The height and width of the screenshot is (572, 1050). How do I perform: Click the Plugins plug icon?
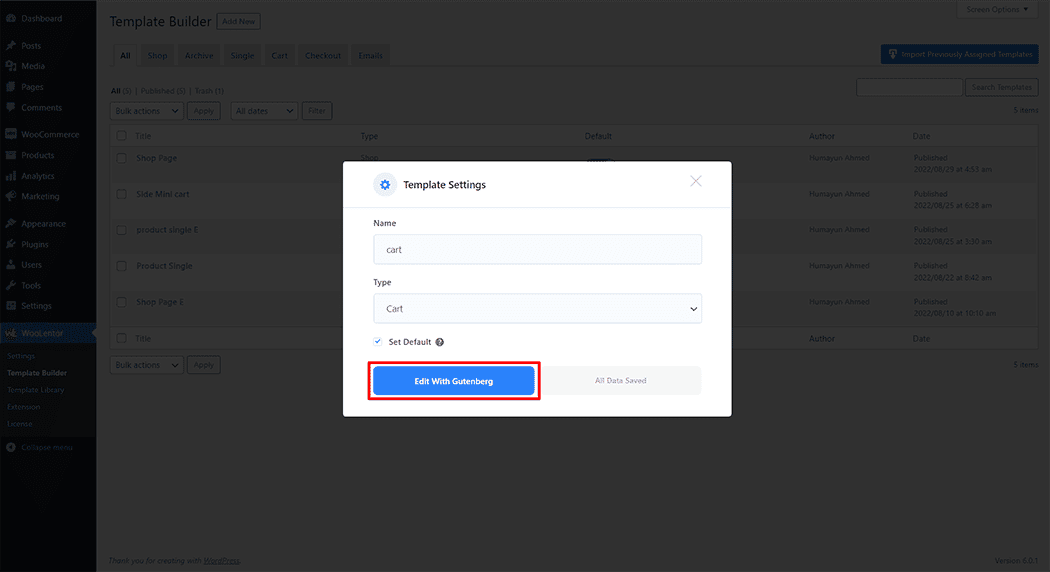[x=11, y=244]
